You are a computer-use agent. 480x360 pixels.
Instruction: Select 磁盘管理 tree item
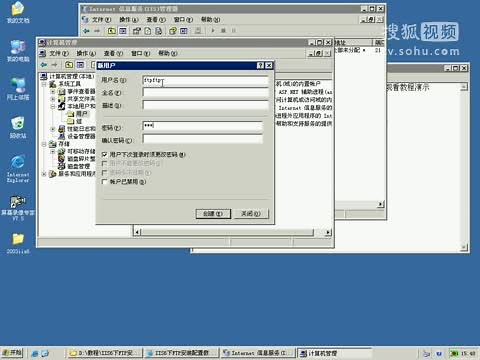pos(74,166)
